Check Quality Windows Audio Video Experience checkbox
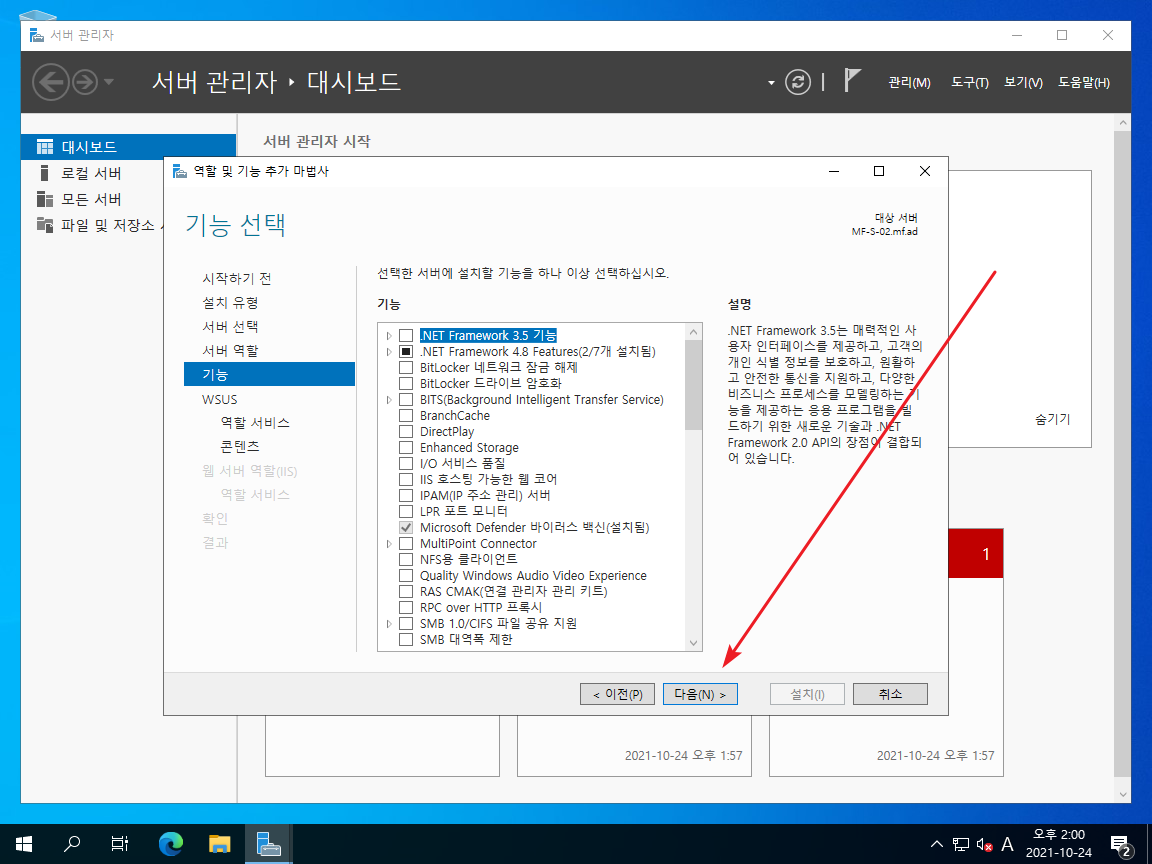This screenshot has height=864, width=1152. [406, 576]
